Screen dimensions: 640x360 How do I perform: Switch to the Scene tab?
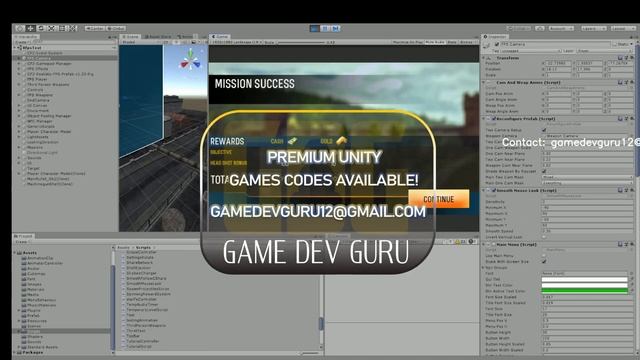[130, 37]
